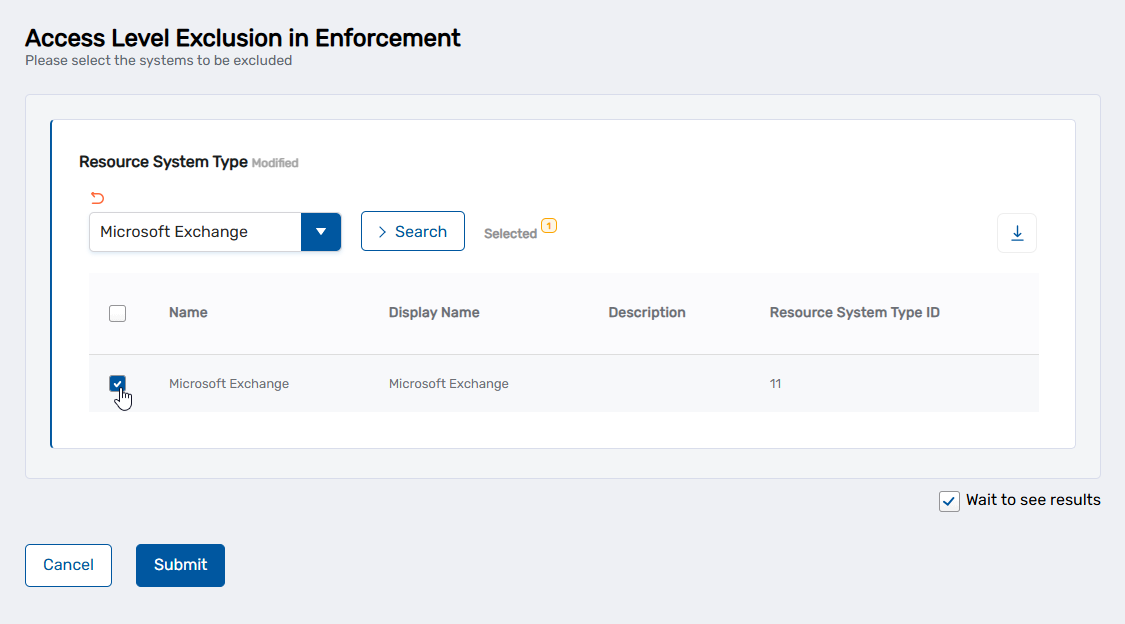The width and height of the screenshot is (1125, 624).
Task: Show the Selected items list
Action: (x=510, y=234)
